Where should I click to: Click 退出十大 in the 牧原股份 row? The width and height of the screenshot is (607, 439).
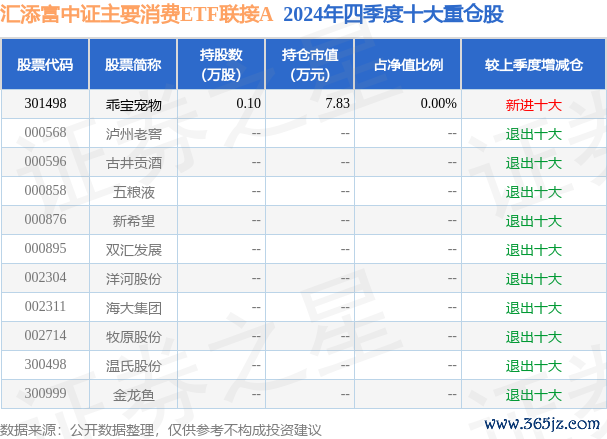click(533, 337)
